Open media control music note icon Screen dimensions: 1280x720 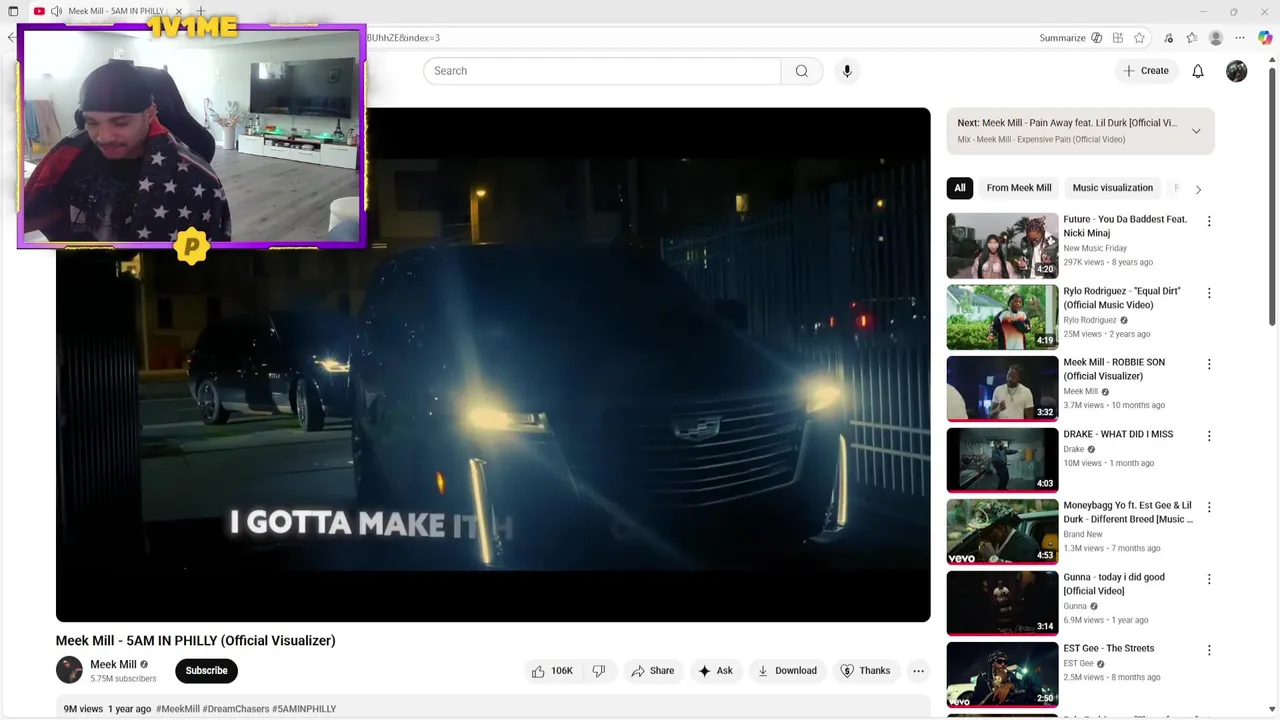click(x=1169, y=38)
